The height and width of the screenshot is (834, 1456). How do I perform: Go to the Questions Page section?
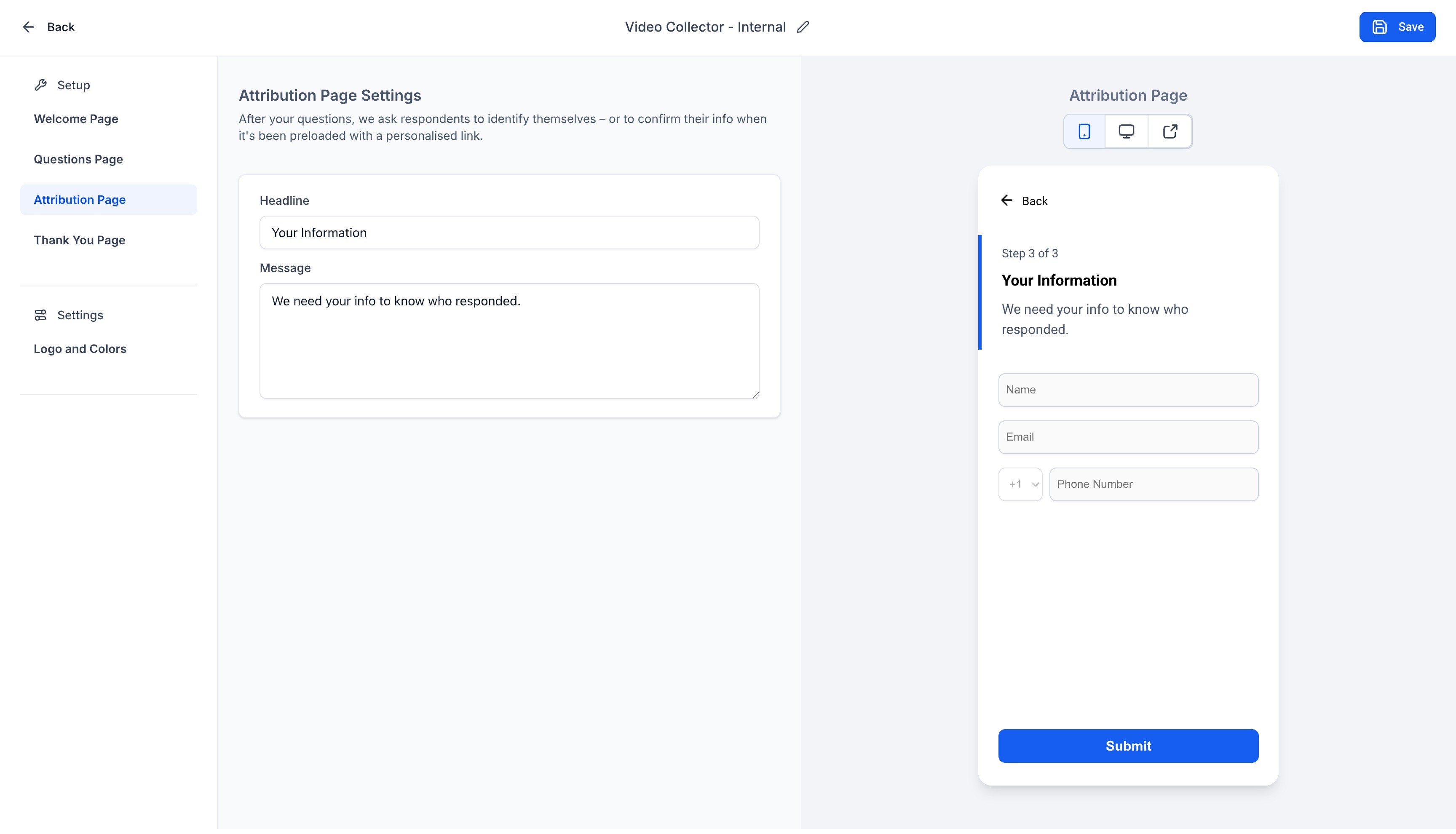pos(78,159)
